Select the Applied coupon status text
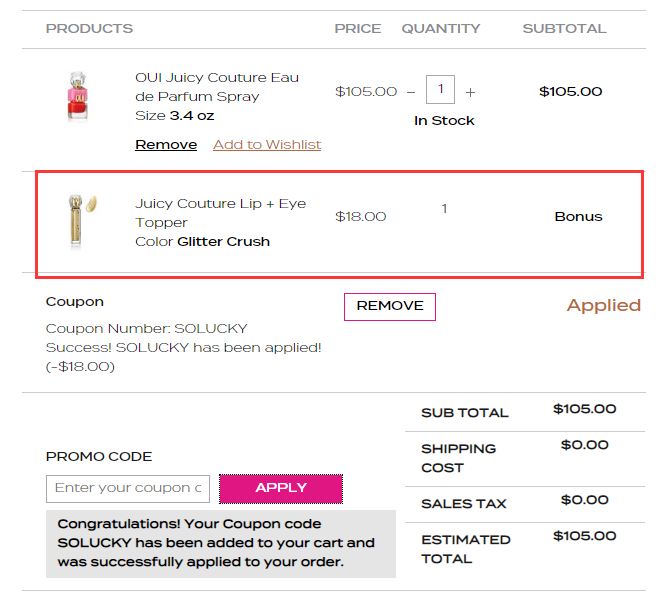 604,305
